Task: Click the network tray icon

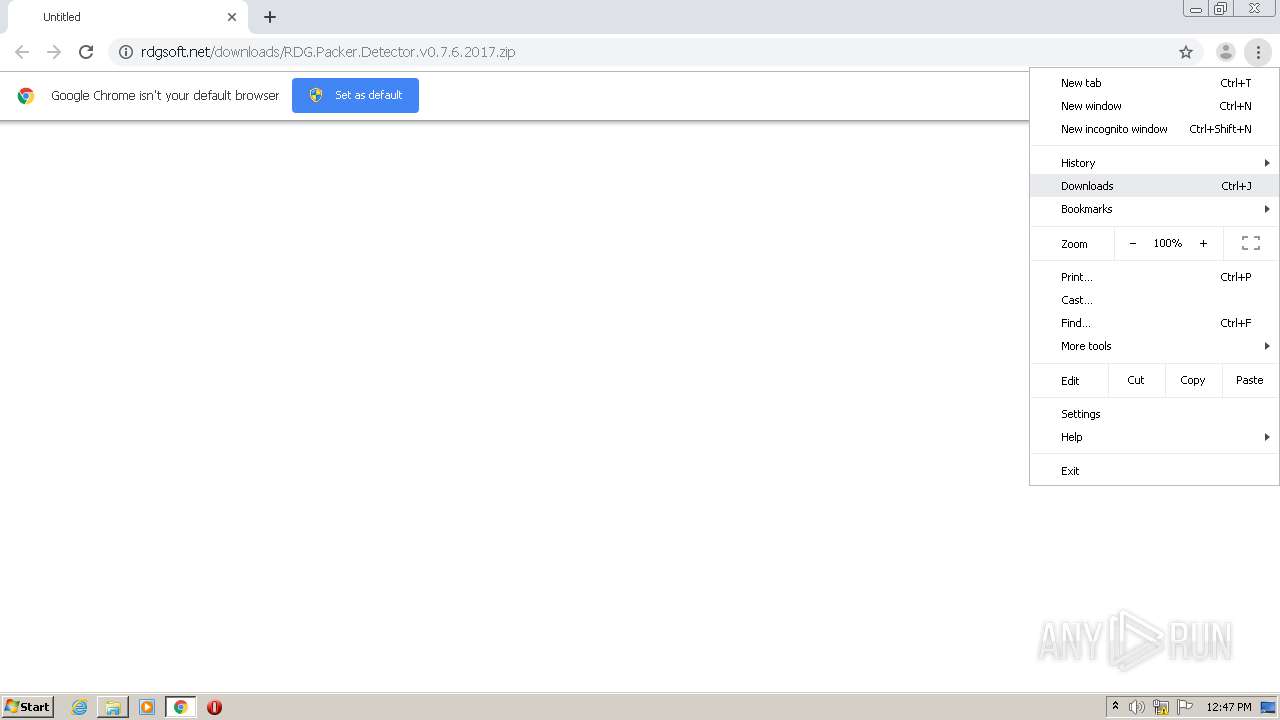Action: (1161, 707)
